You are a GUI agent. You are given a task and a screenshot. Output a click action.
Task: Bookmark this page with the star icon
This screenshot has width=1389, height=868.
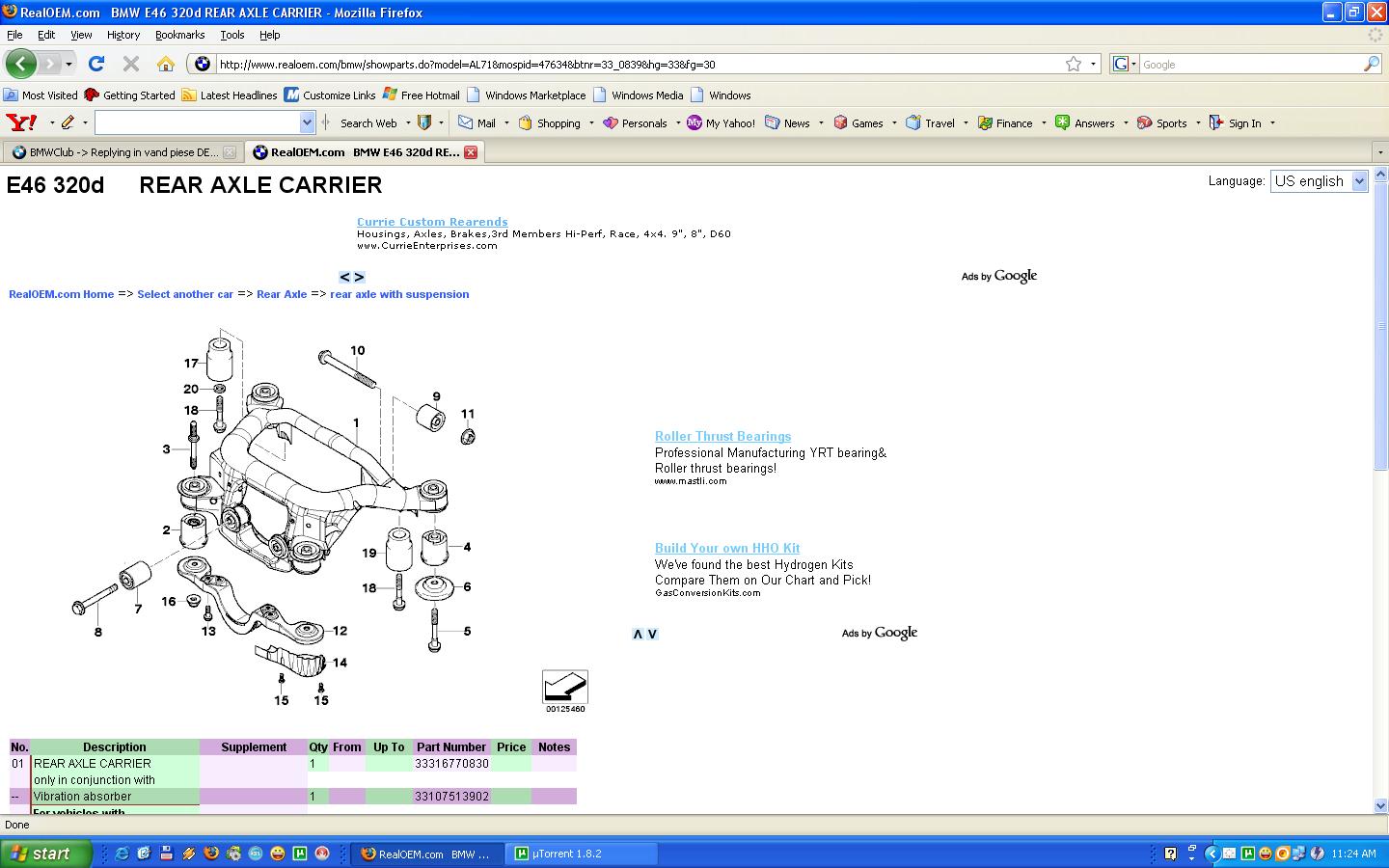(x=1074, y=64)
